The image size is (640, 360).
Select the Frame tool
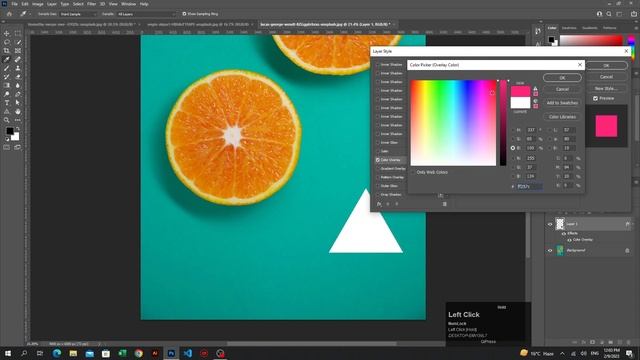coord(18,51)
